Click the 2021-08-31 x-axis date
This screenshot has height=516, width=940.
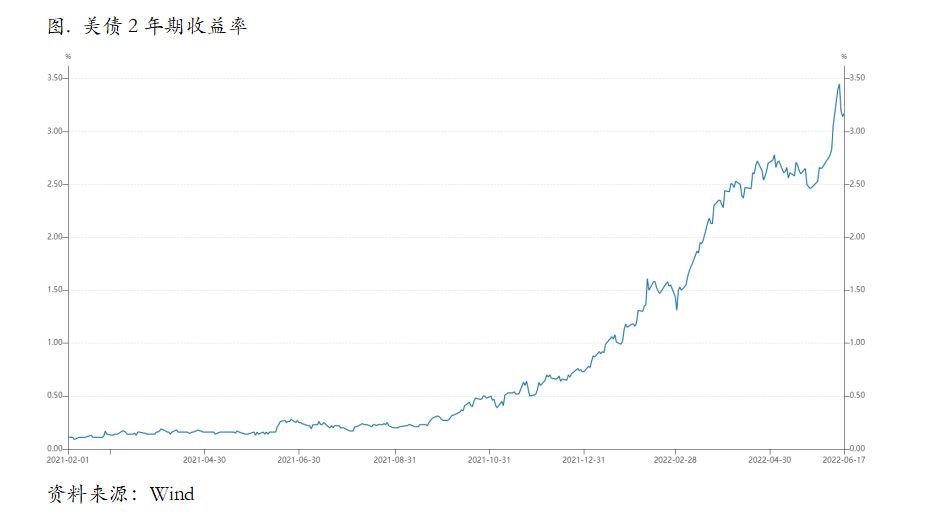tap(394, 460)
